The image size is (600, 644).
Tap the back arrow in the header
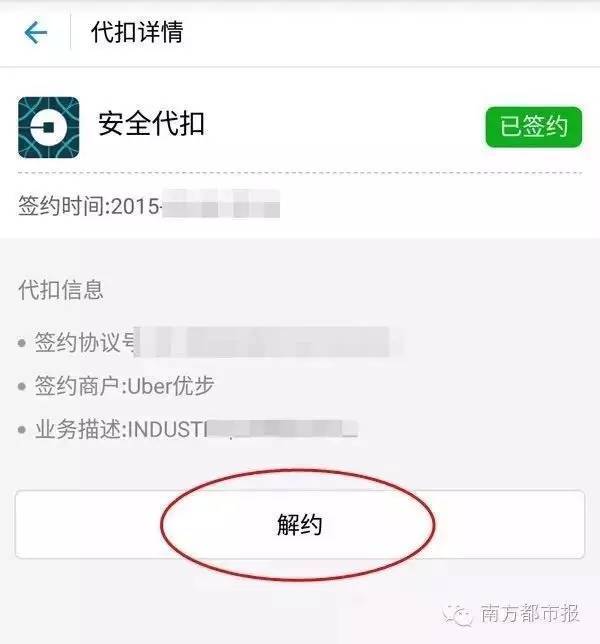pyautogui.click(x=36, y=32)
